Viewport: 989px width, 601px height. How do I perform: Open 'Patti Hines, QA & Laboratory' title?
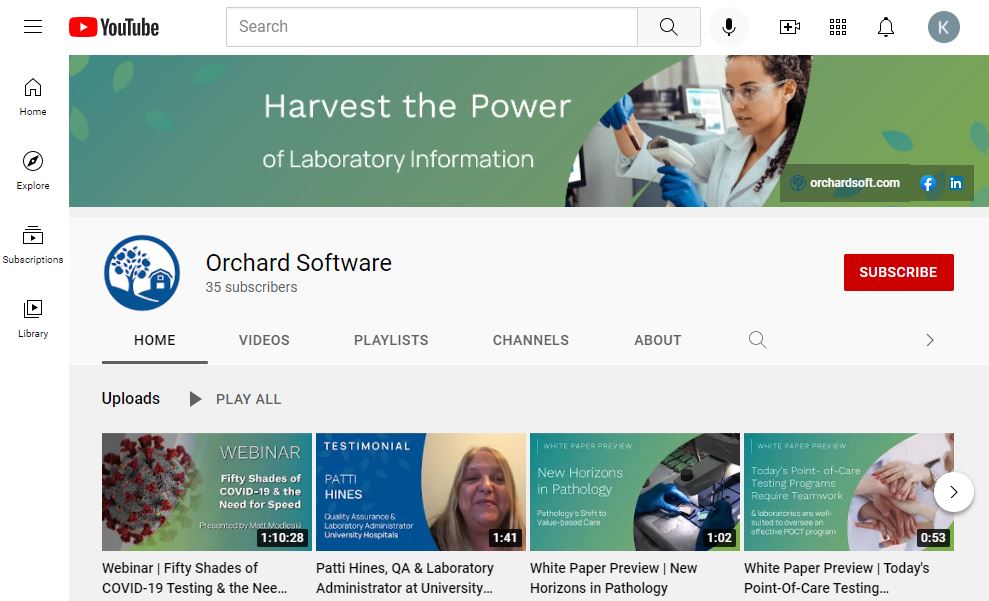(x=405, y=578)
